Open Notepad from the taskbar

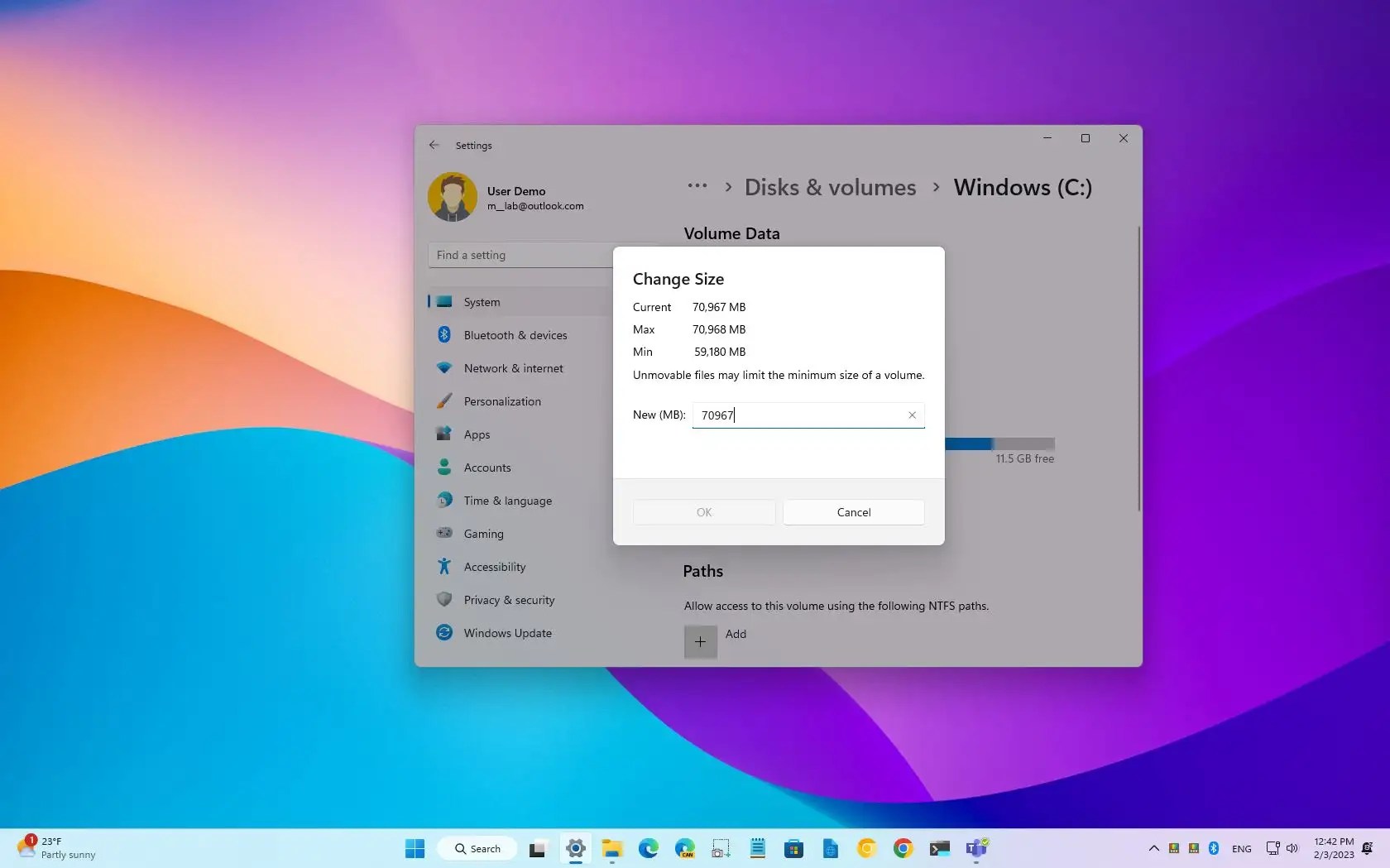tap(757, 848)
